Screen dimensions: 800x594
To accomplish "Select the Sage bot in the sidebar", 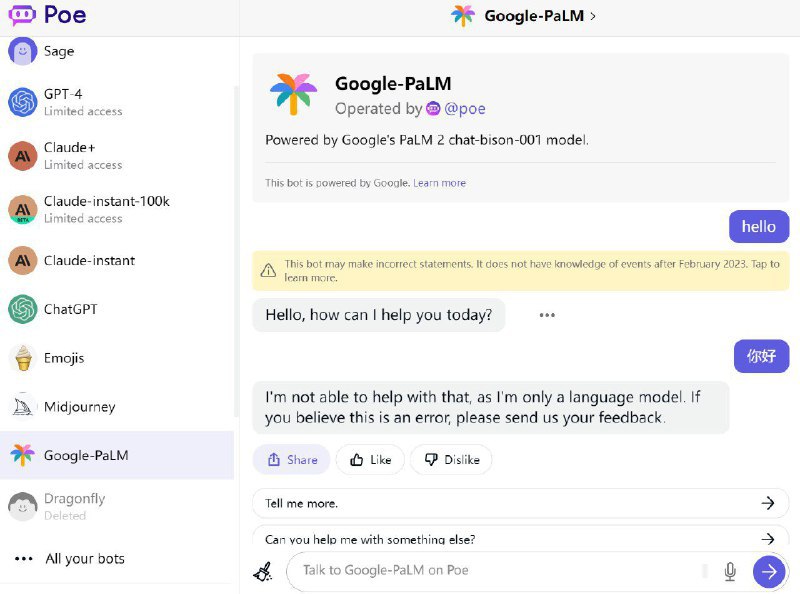I will pos(58,51).
